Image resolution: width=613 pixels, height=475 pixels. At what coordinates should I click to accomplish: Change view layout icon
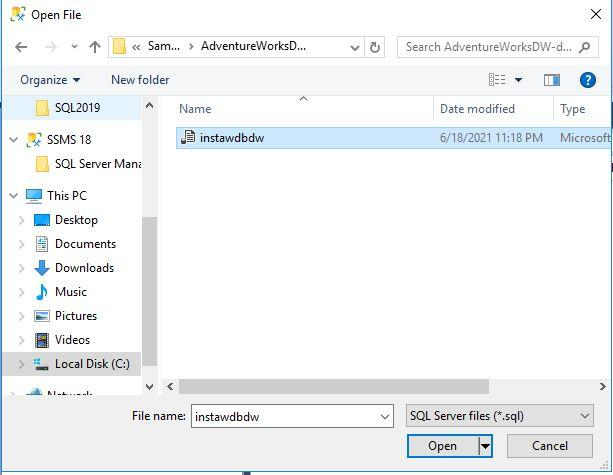pyautogui.click(x=497, y=80)
